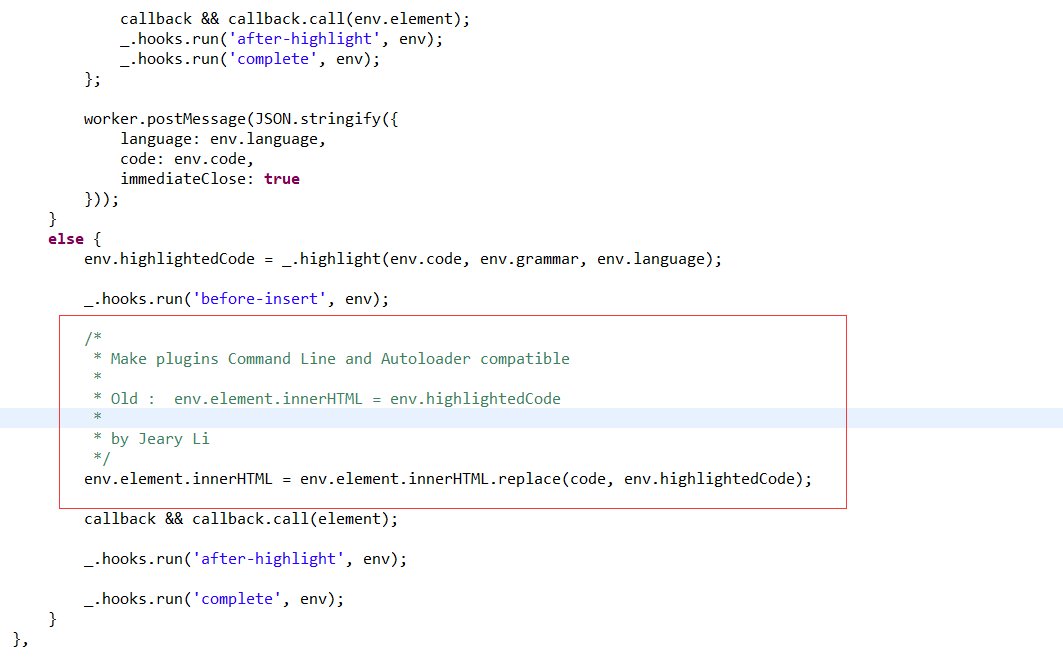Click the line with 'after-highlight', env near top
Viewport: 1063px width, 667px height.
point(281,39)
